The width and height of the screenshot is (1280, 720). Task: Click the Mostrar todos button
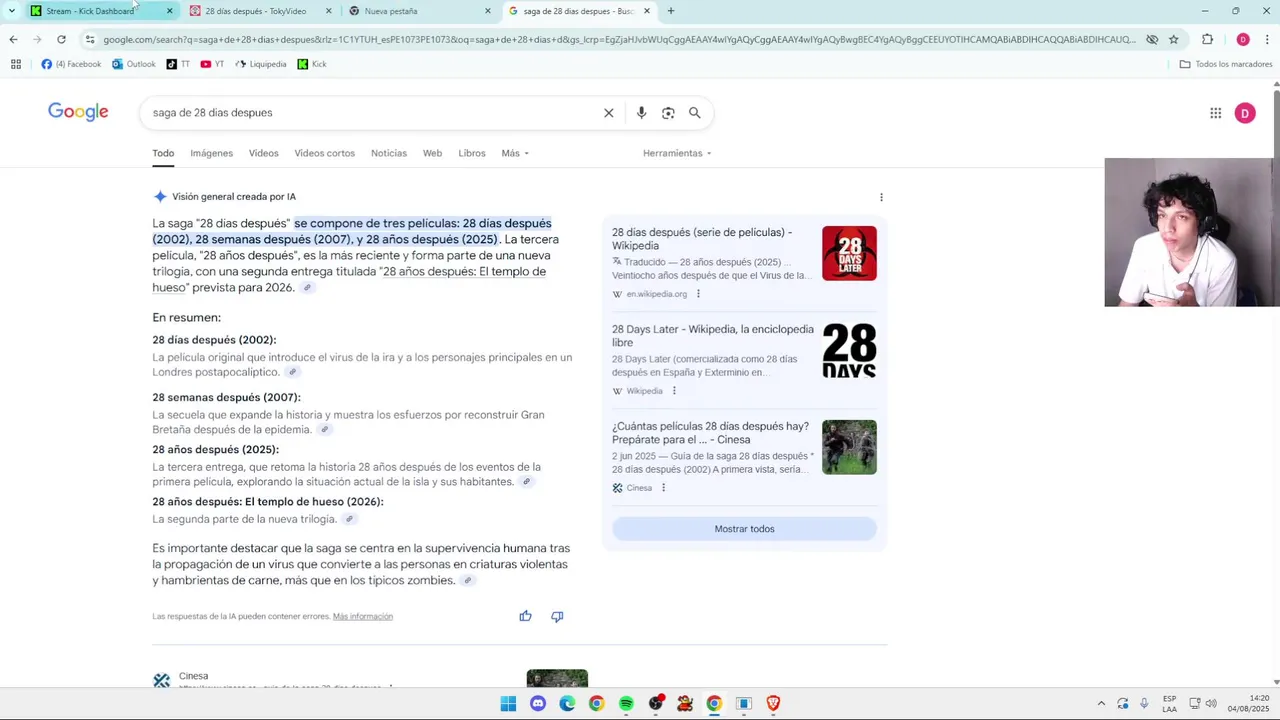744,529
